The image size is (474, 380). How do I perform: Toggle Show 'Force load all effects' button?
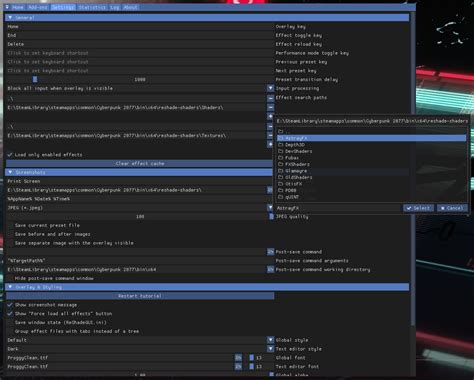(10, 314)
